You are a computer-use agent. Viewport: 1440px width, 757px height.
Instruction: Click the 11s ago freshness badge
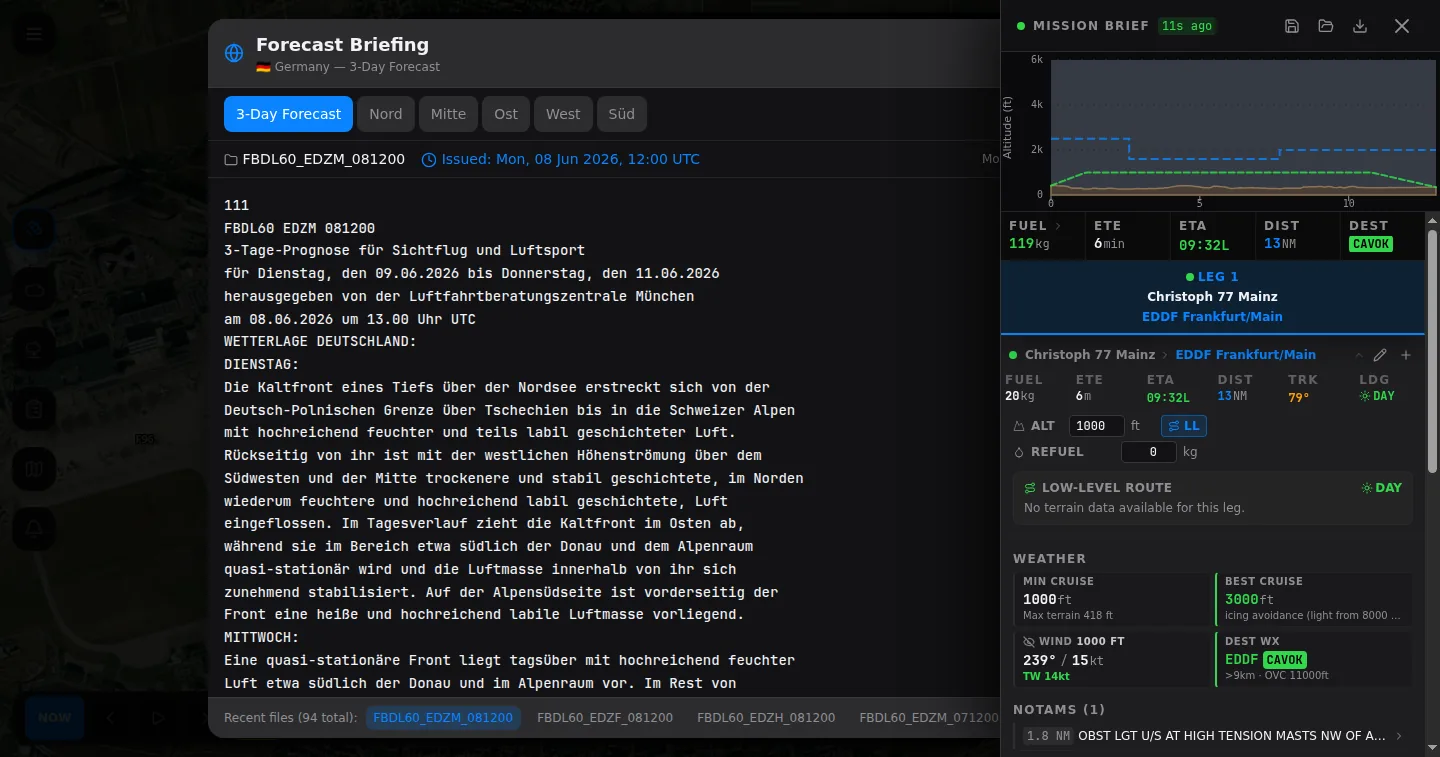pos(1186,26)
